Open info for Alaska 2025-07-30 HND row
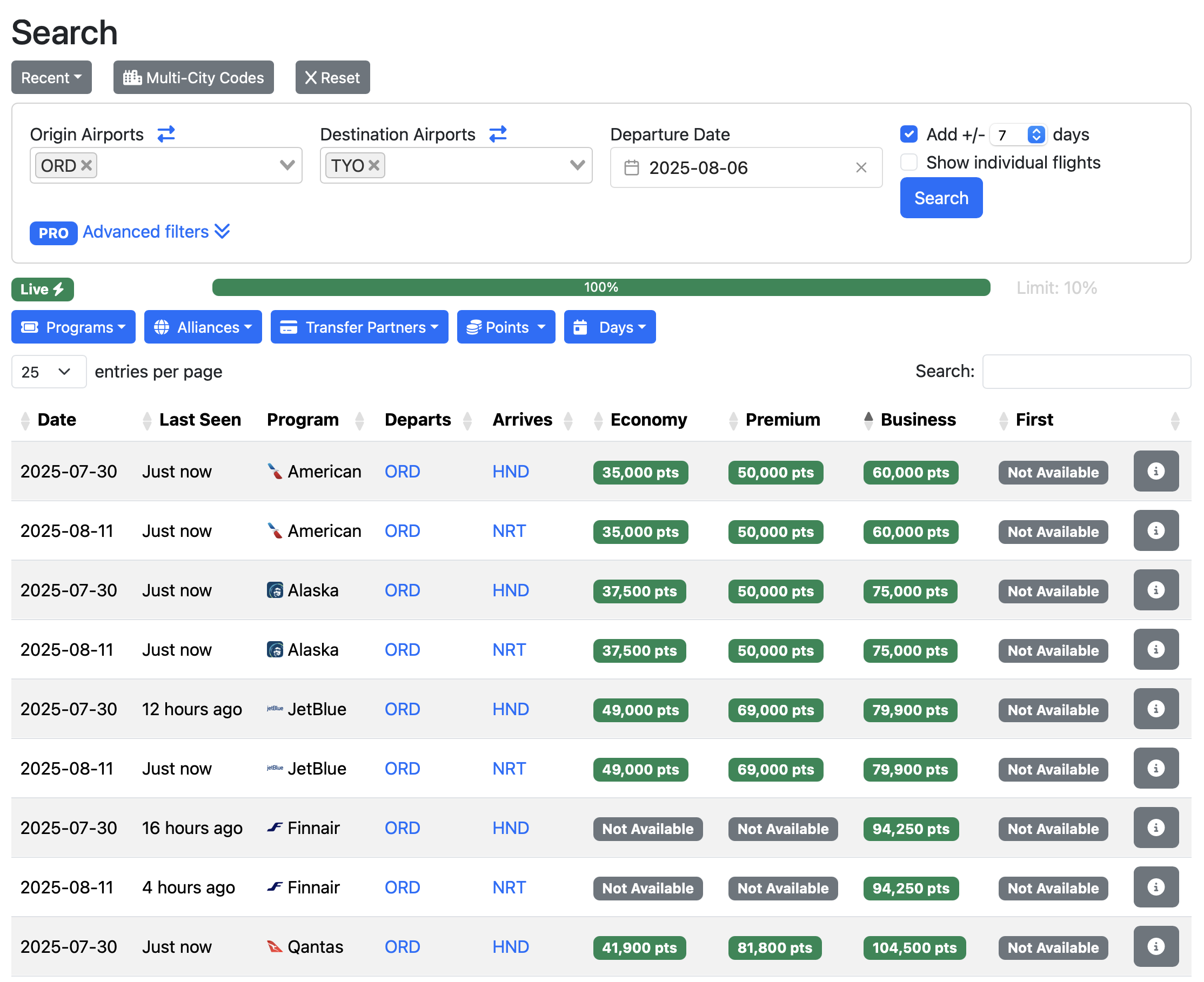The image size is (1204, 982). pos(1156,590)
